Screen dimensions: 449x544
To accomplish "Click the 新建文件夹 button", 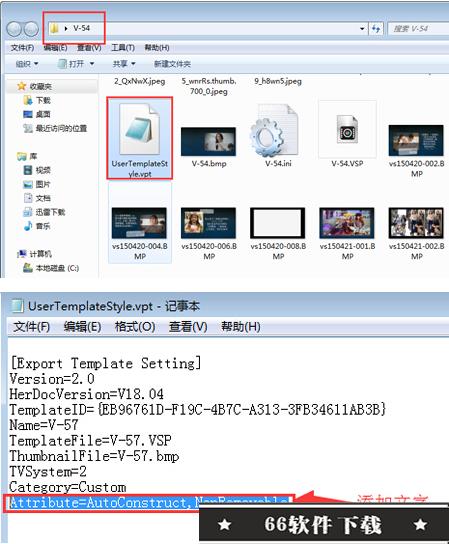I will [x=172, y=64].
